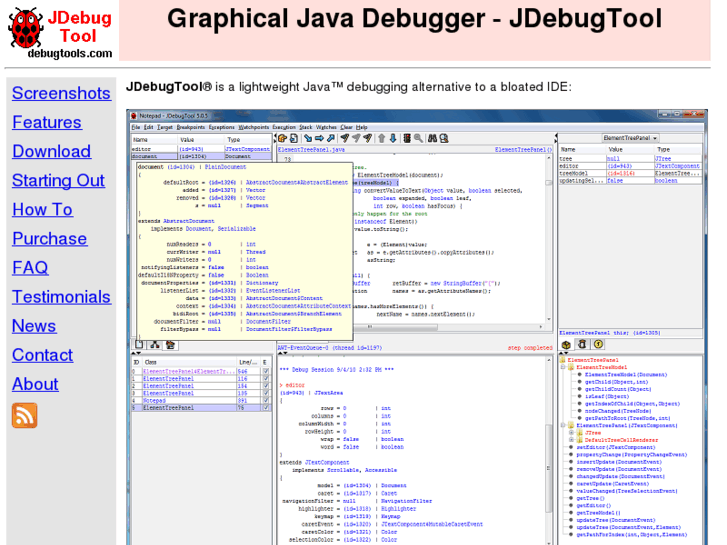Click the grayed-out middle run toolbar icon
This screenshot has width=727, height=545.
tap(356, 138)
